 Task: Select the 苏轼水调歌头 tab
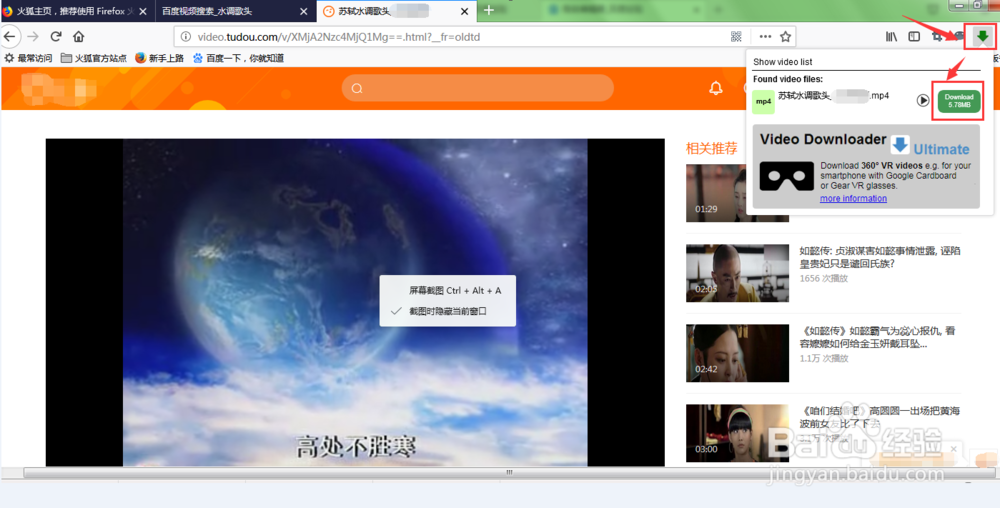[x=396, y=11]
